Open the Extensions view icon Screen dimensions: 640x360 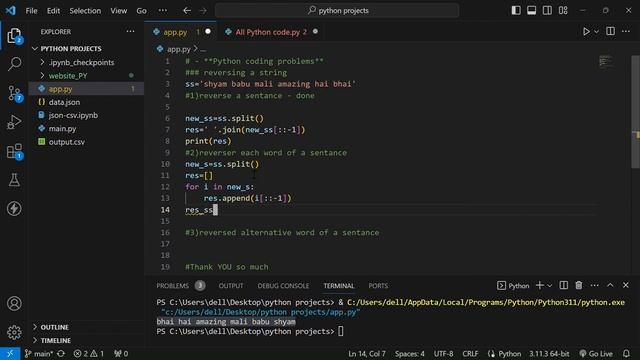pyautogui.click(x=14, y=151)
